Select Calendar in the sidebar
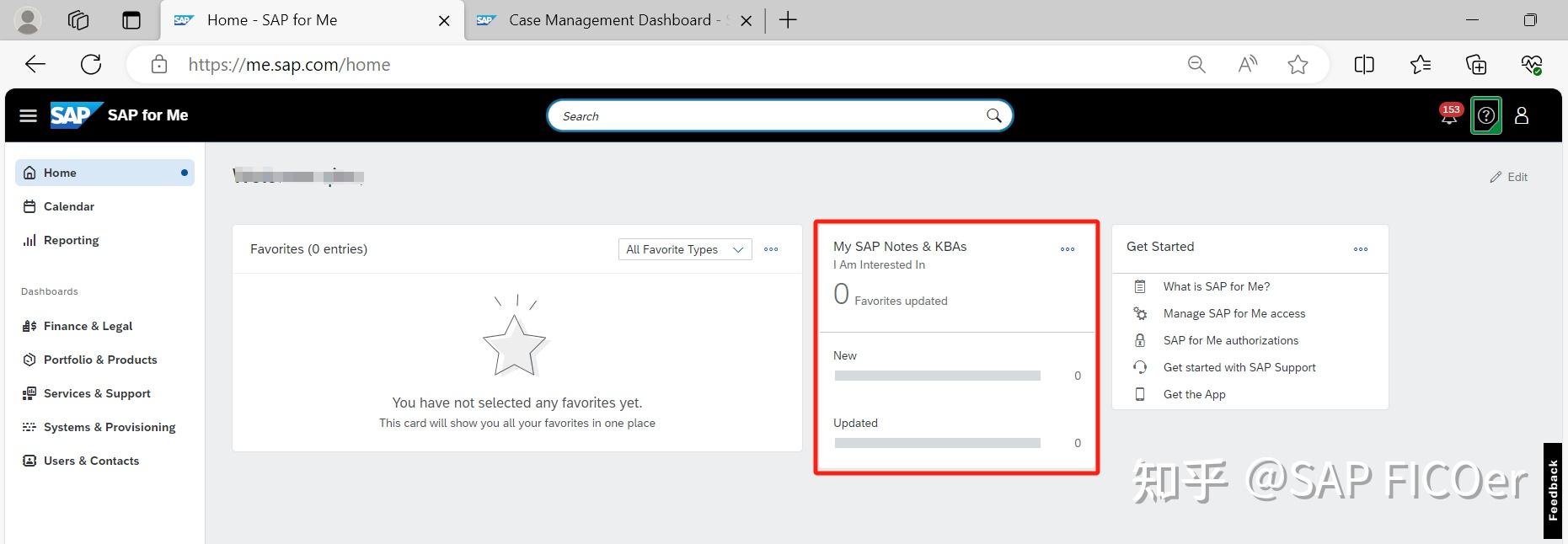1568x544 pixels. pos(68,206)
